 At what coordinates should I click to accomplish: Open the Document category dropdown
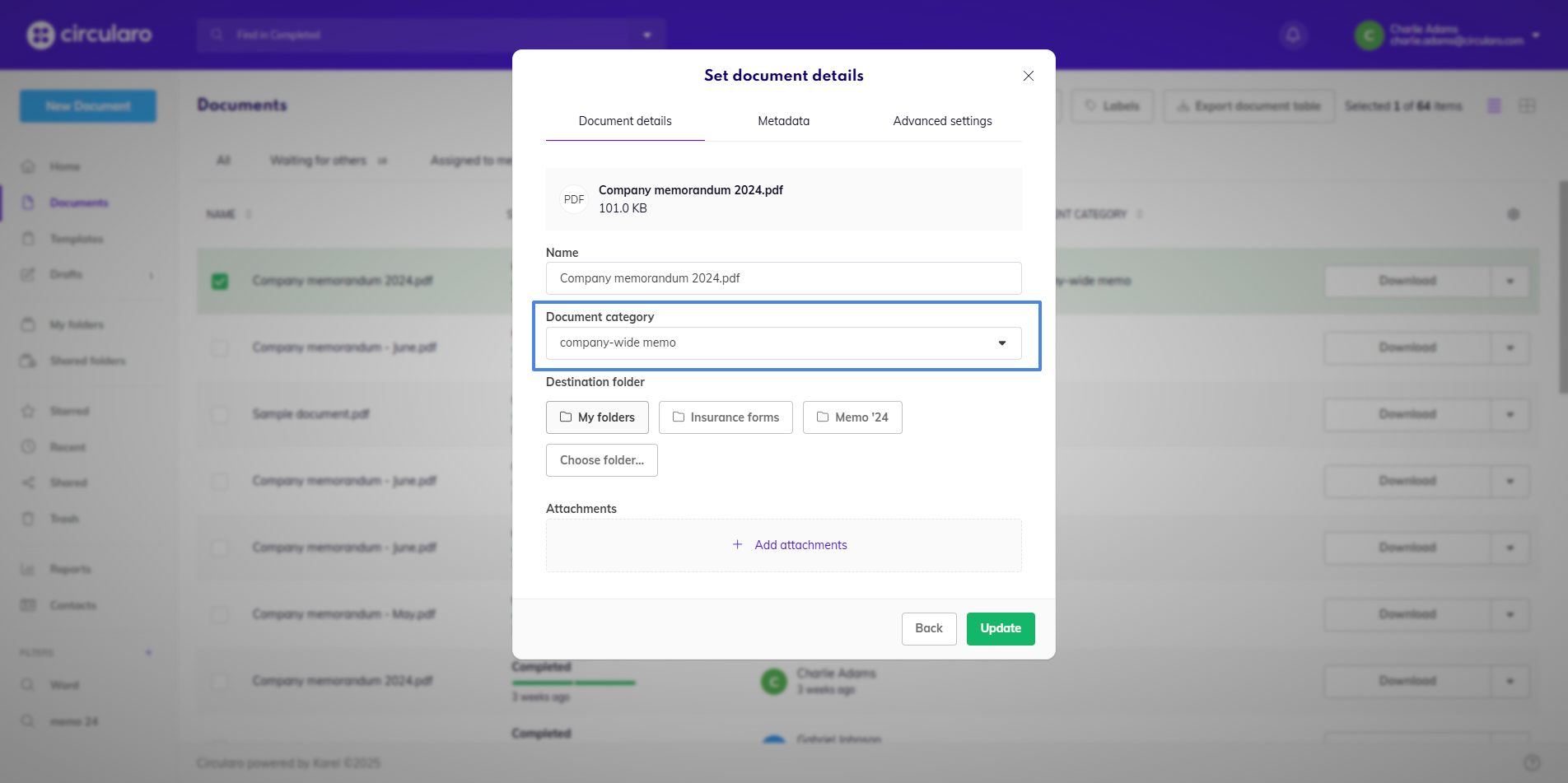coord(783,343)
